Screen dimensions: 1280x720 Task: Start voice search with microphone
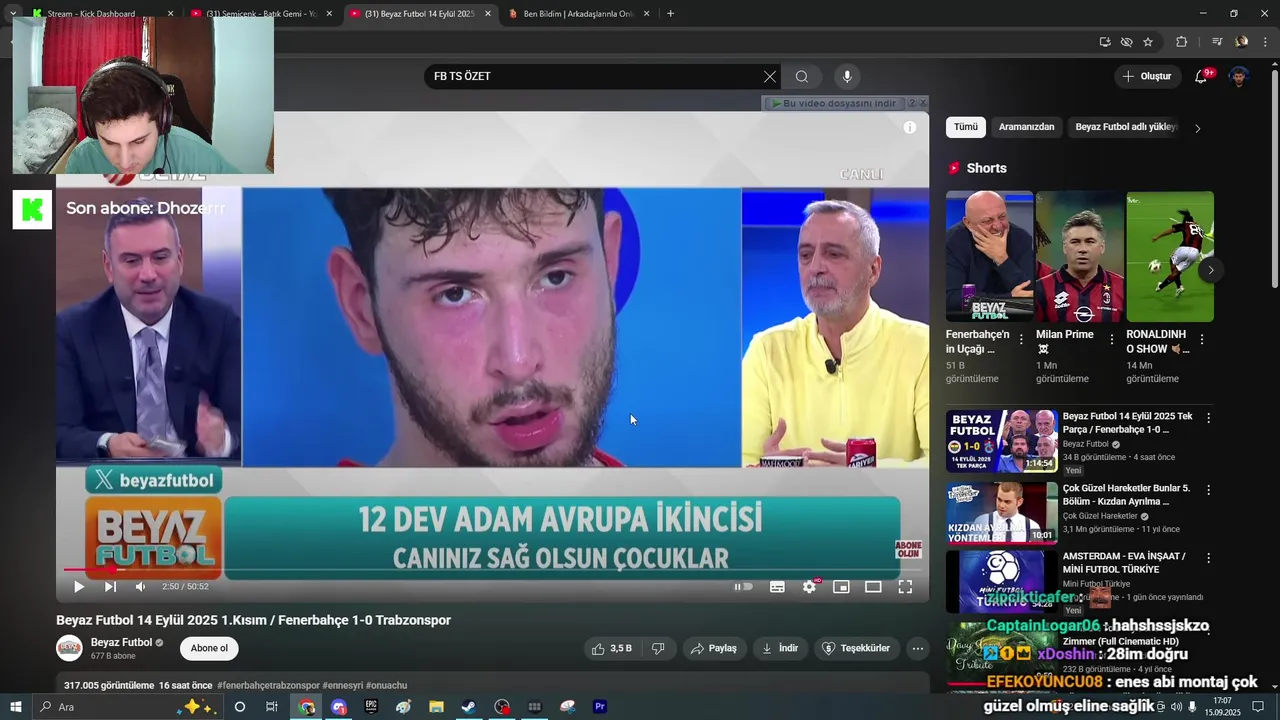847,76
